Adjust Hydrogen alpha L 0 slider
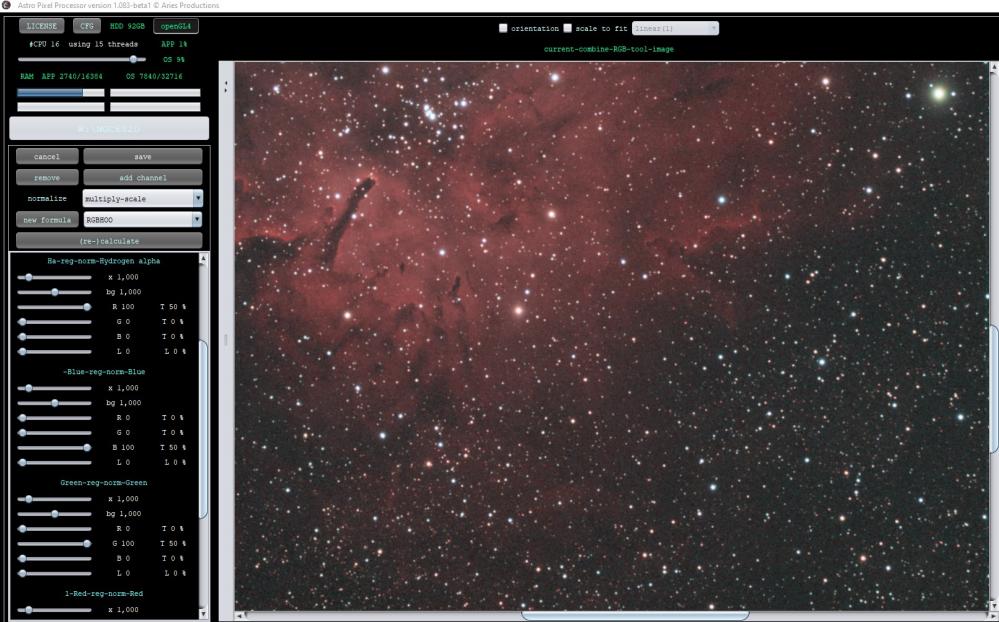 [x=55, y=351]
